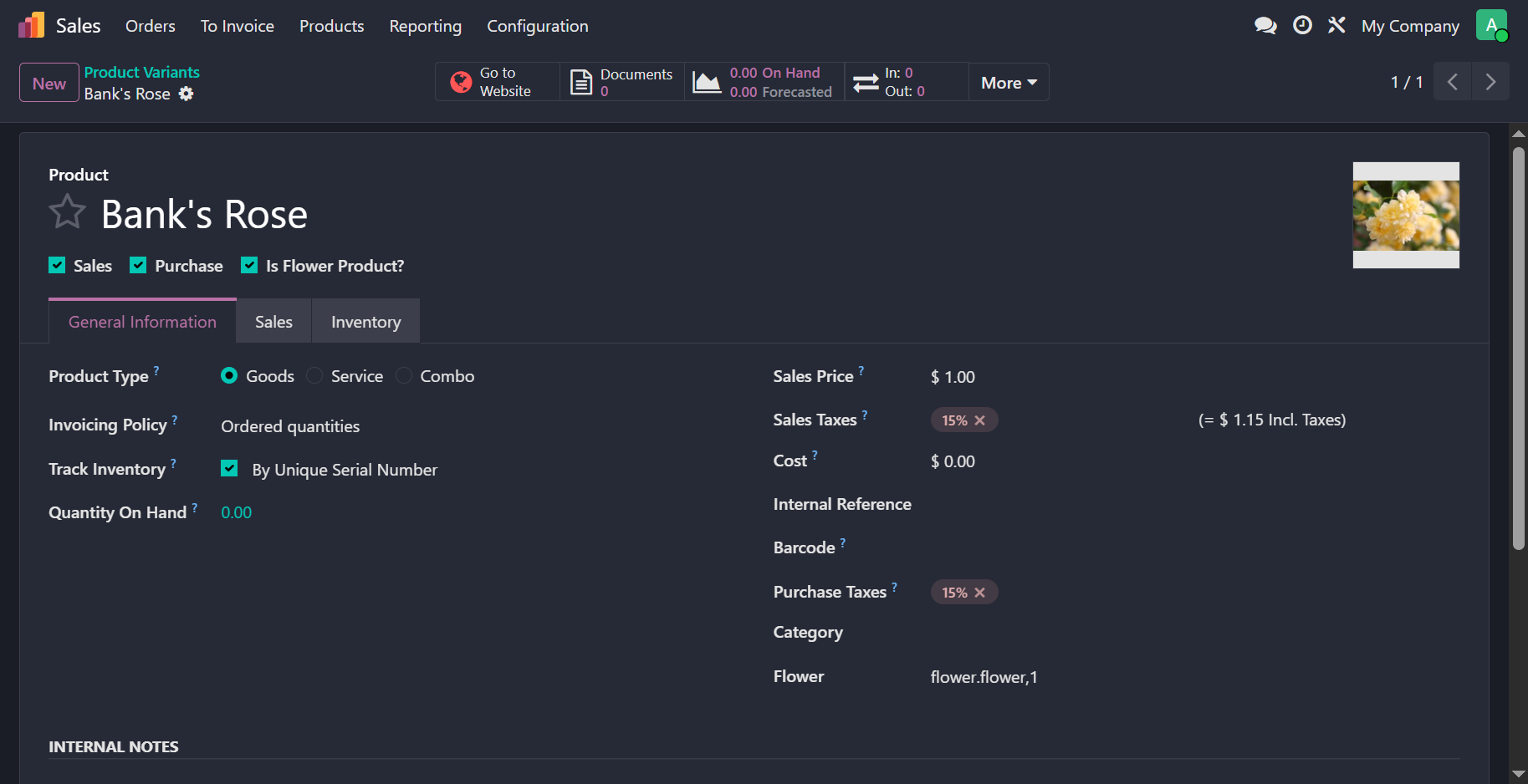This screenshot has width=1528, height=784.
Task: Switch to the Inventory tab
Action: (365, 321)
